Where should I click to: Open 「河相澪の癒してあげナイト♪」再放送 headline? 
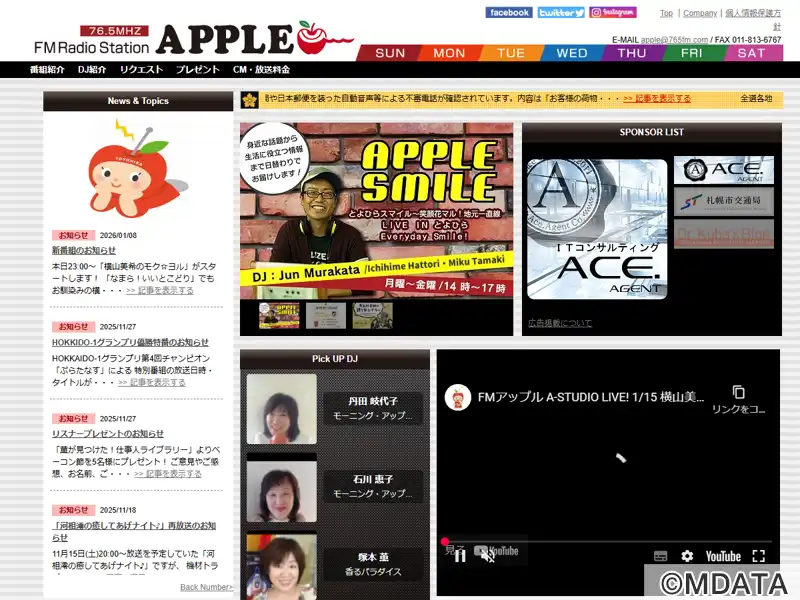[134, 531]
